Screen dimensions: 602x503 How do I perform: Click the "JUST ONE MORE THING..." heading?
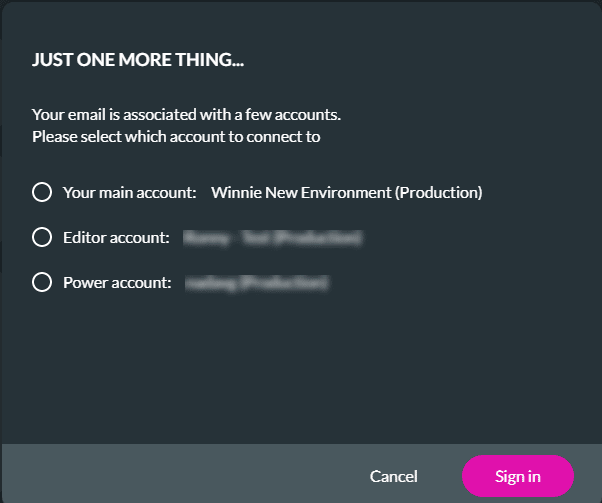(x=139, y=60)
